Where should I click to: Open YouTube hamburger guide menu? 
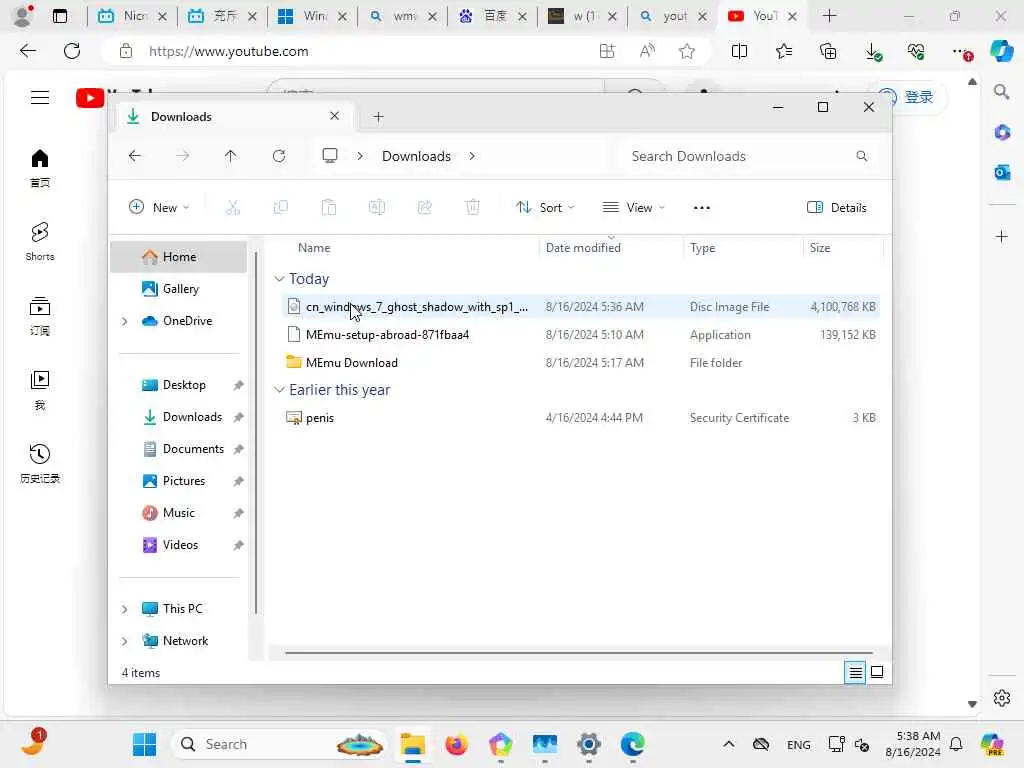pyautogui.click(x=40, y=98)
